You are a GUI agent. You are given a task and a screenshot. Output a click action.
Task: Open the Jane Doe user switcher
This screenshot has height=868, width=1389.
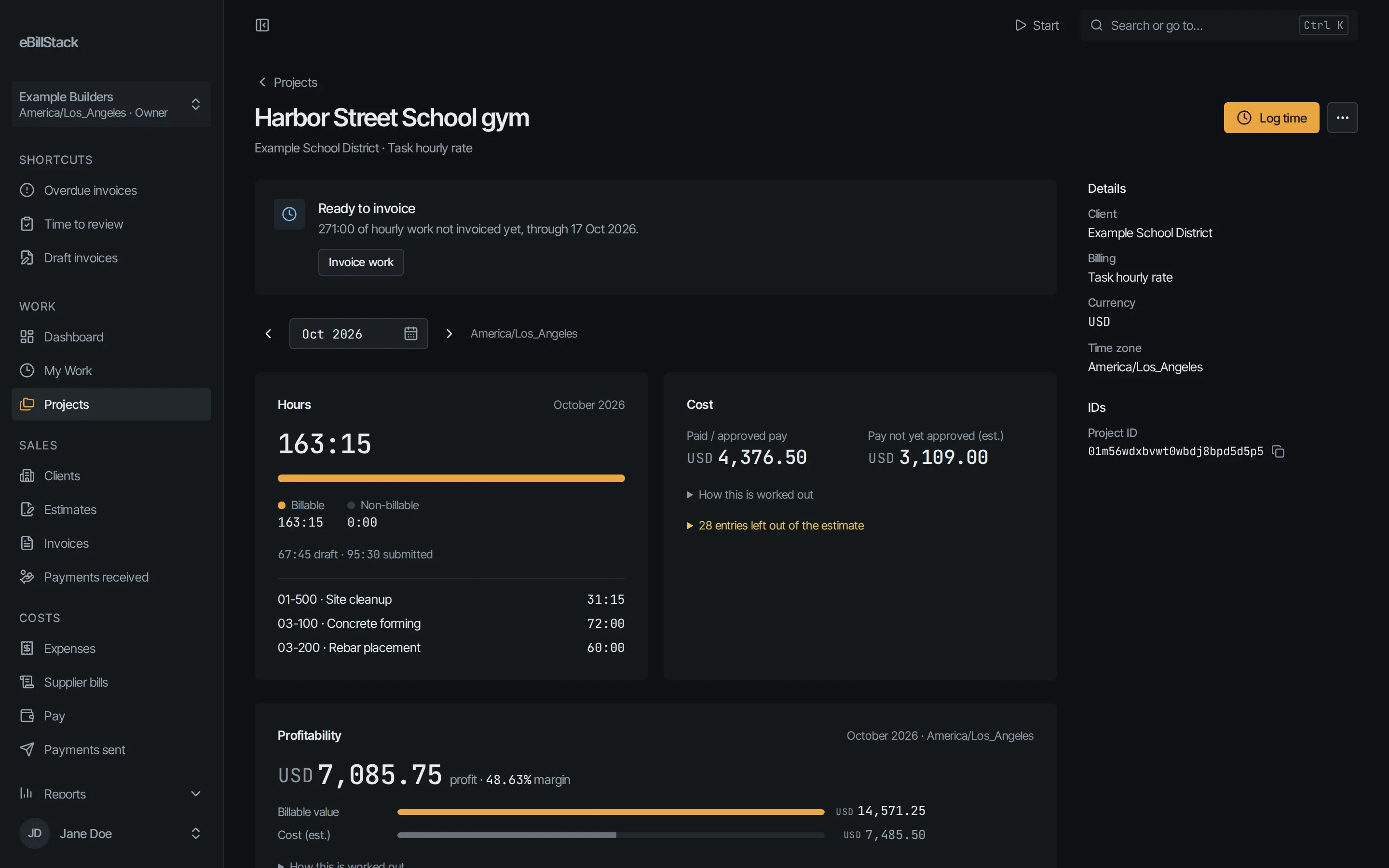coord(111,834)
